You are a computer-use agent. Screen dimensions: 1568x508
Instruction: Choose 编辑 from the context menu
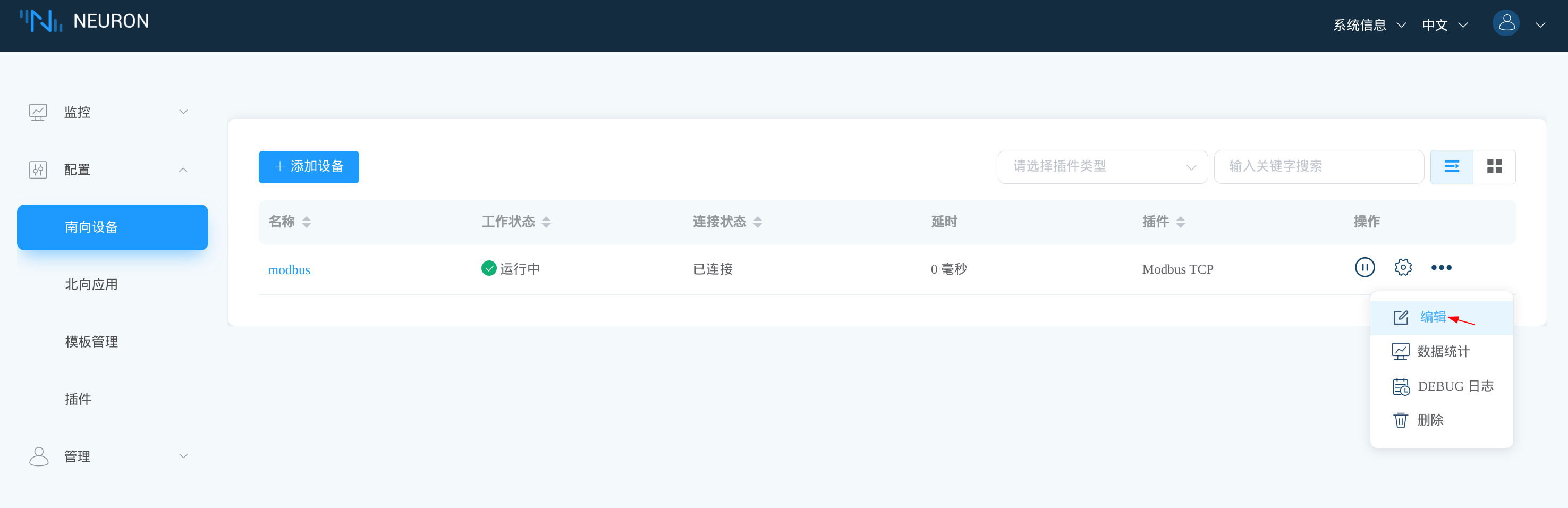[1441, 318]
